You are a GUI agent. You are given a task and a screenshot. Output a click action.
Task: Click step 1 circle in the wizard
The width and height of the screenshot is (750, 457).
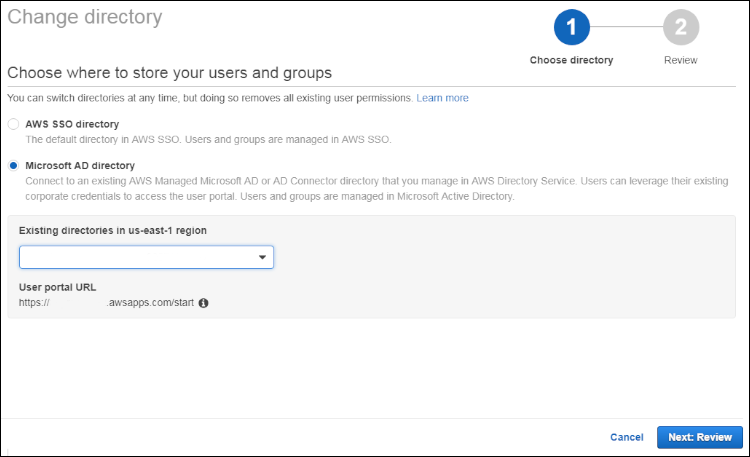point(572,27)
